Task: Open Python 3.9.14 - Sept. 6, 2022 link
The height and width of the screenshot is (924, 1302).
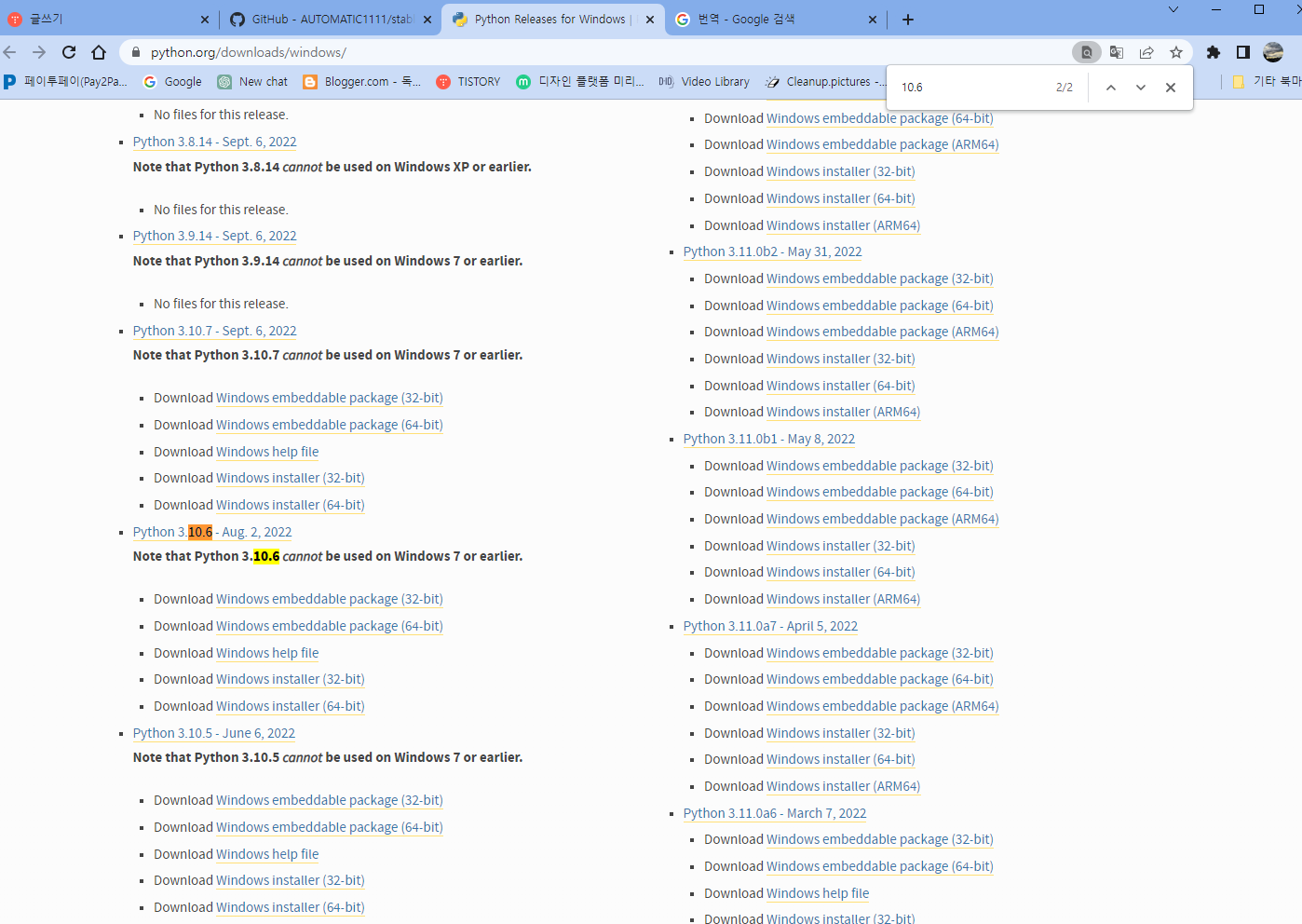Action: tap(215, 236)
